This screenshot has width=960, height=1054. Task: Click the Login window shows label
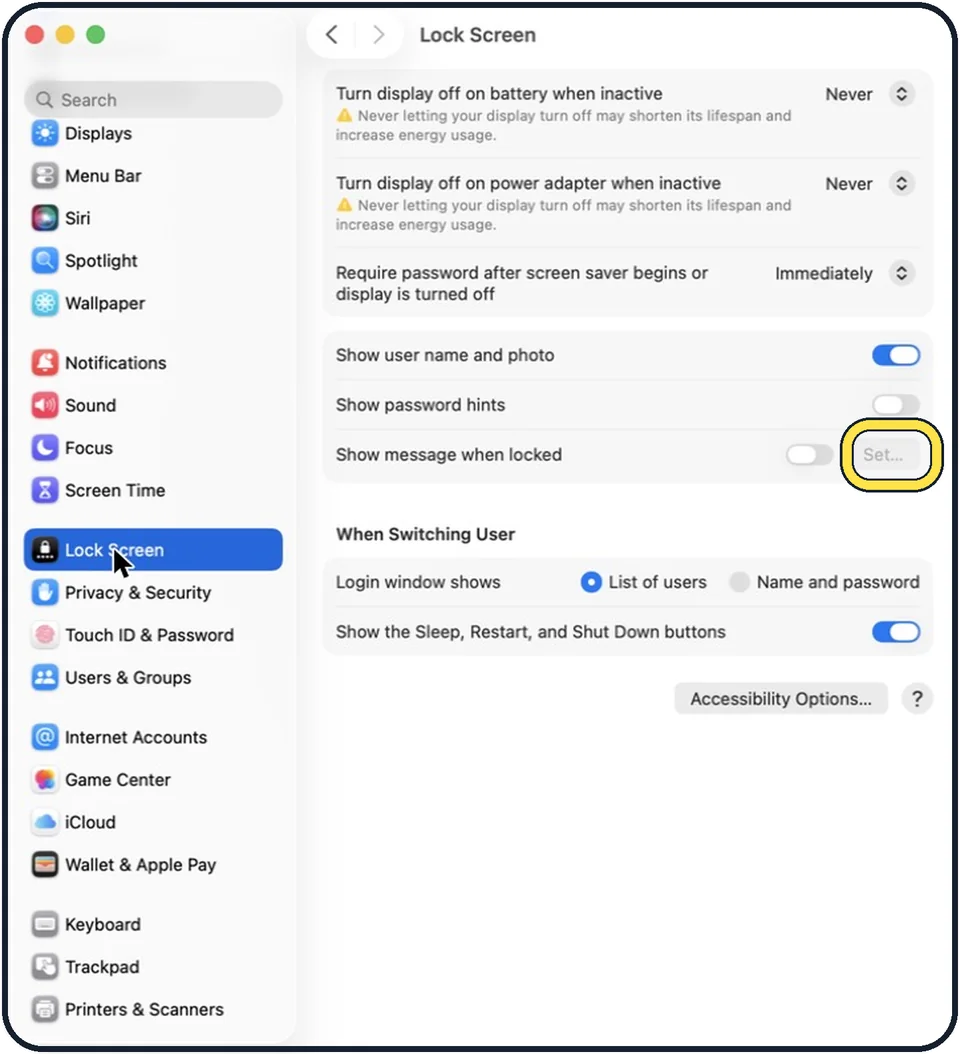click(418, 582)
